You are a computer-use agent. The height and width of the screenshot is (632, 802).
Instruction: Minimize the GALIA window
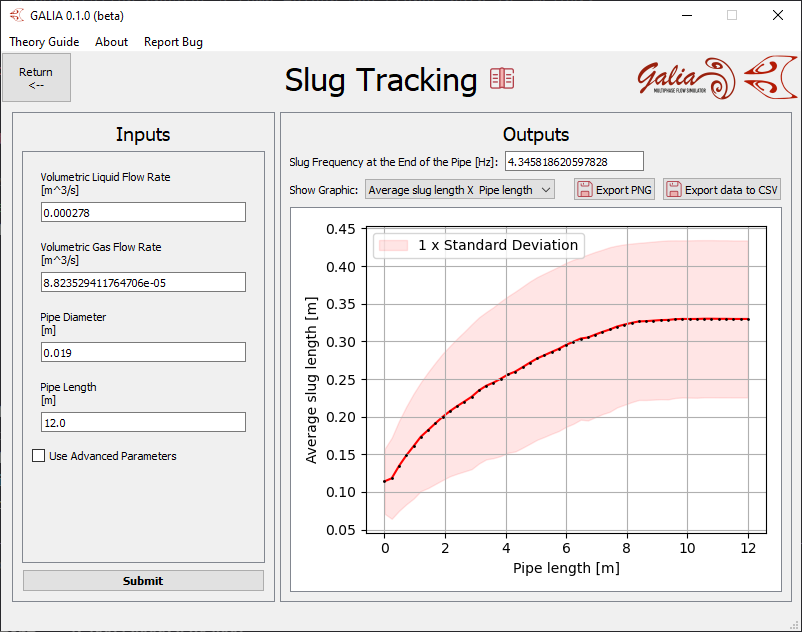pos(686,15)
